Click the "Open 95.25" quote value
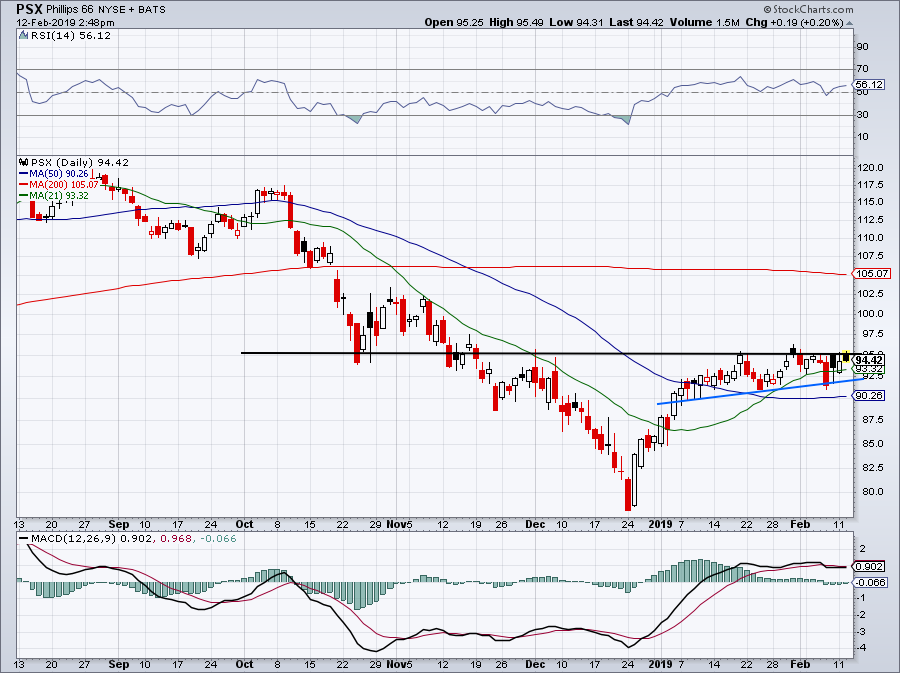 455,22
